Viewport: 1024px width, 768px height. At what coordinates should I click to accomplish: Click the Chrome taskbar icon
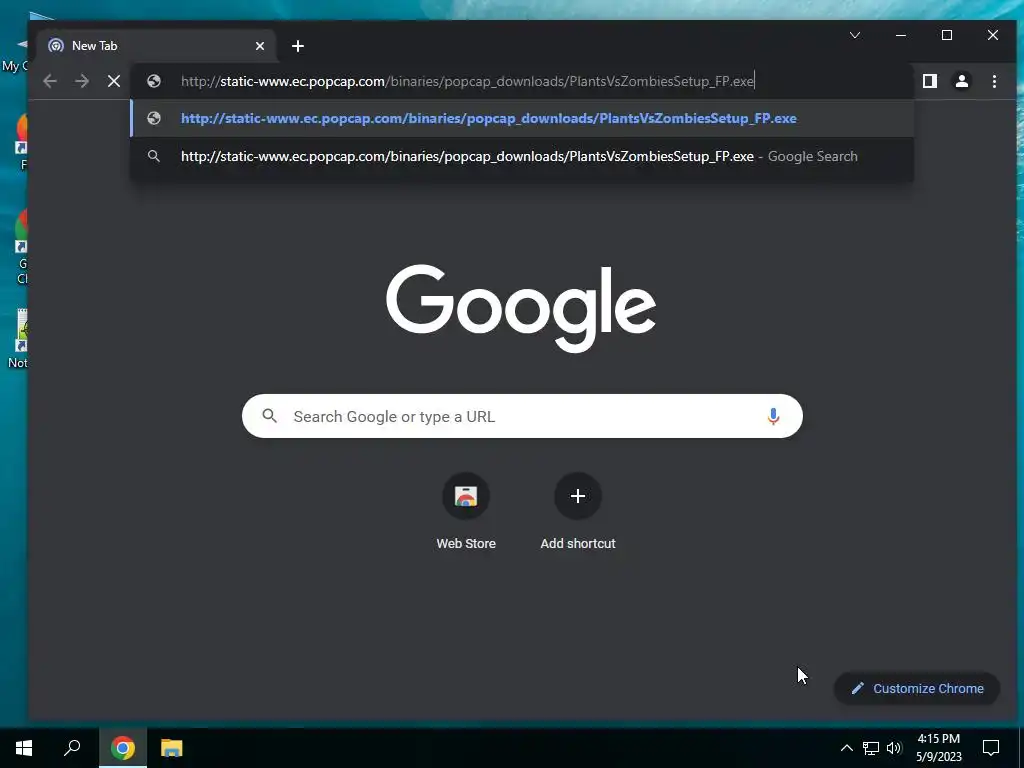pyautogui.click(x=123, y=748)
